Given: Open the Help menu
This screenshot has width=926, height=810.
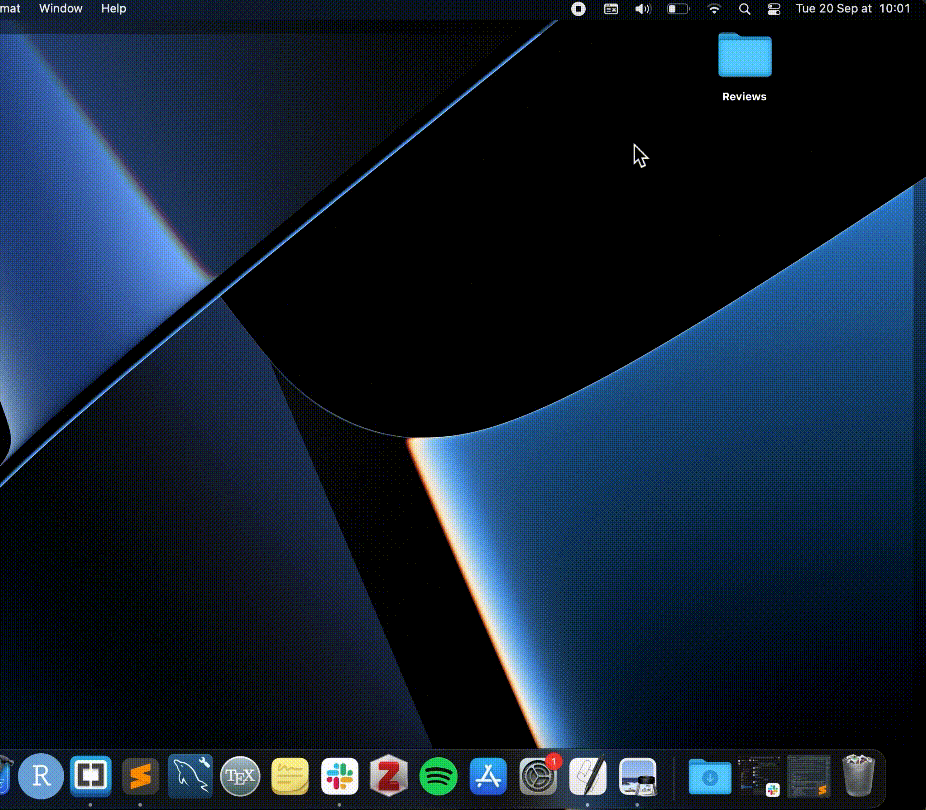Looking at the screenshot, I should (114, 9).
